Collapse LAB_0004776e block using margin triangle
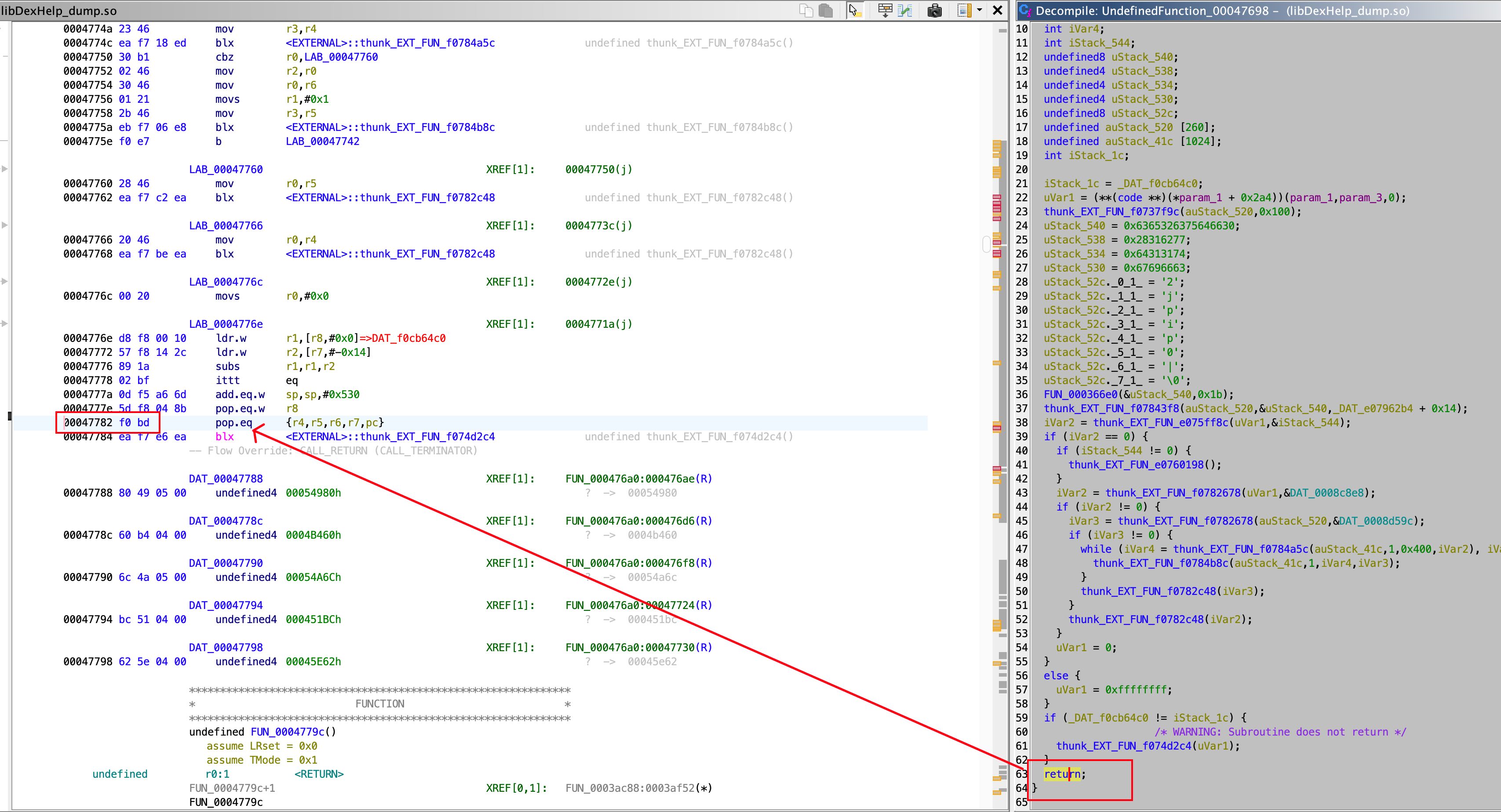Viewport: 1501px width, 812px height. tap(5, 323)
